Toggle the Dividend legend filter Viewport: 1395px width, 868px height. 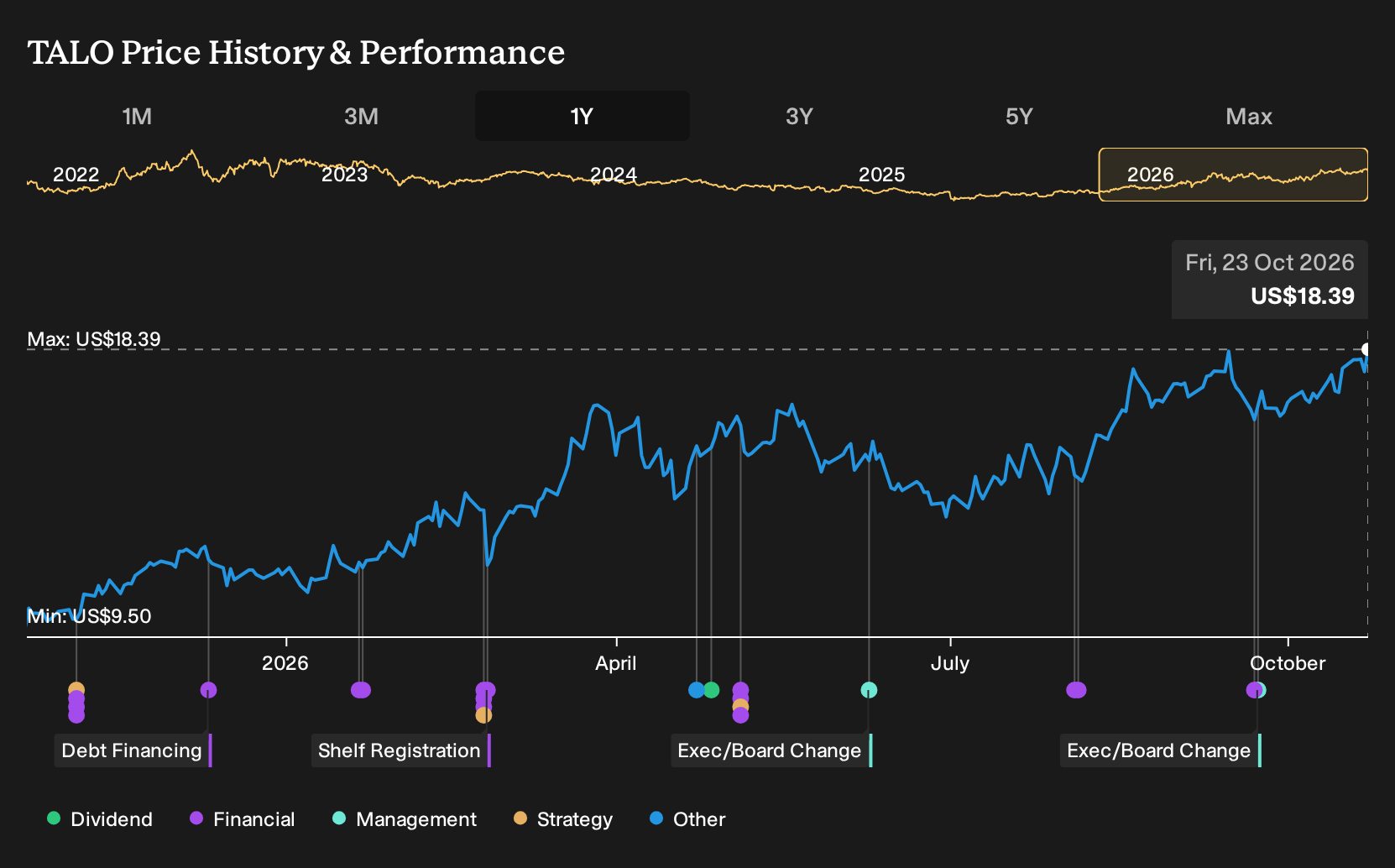pyautogui.click(x=100, y=818)
